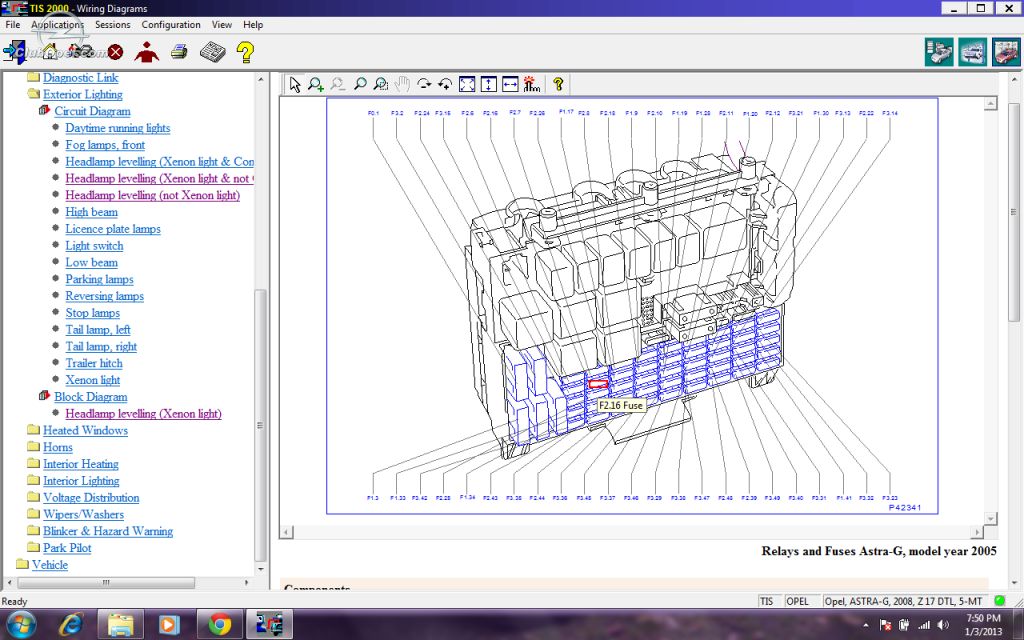
Task: Click the fit to window icon
Action: click(467, 84)
